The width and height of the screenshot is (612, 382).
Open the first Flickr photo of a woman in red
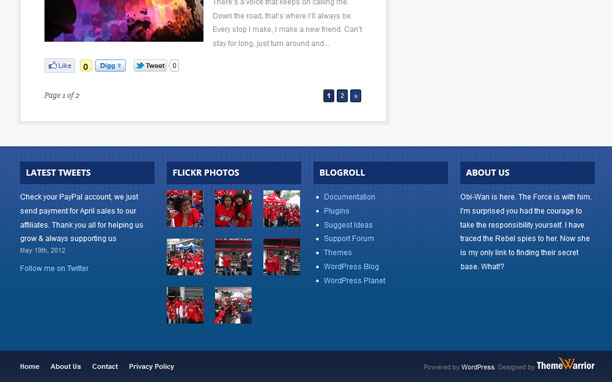[185, 208]
